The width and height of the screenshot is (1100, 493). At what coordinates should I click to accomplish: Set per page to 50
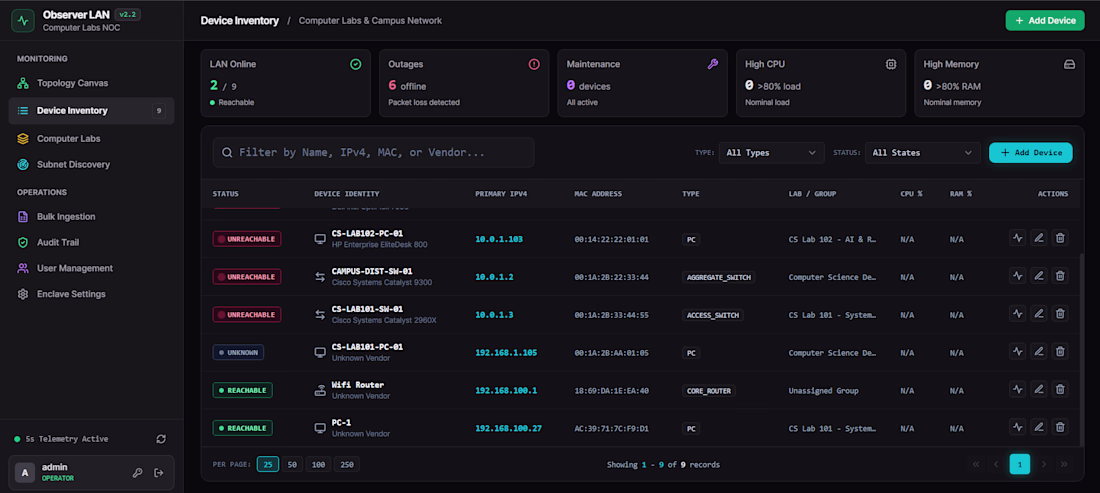pos(292,464)
